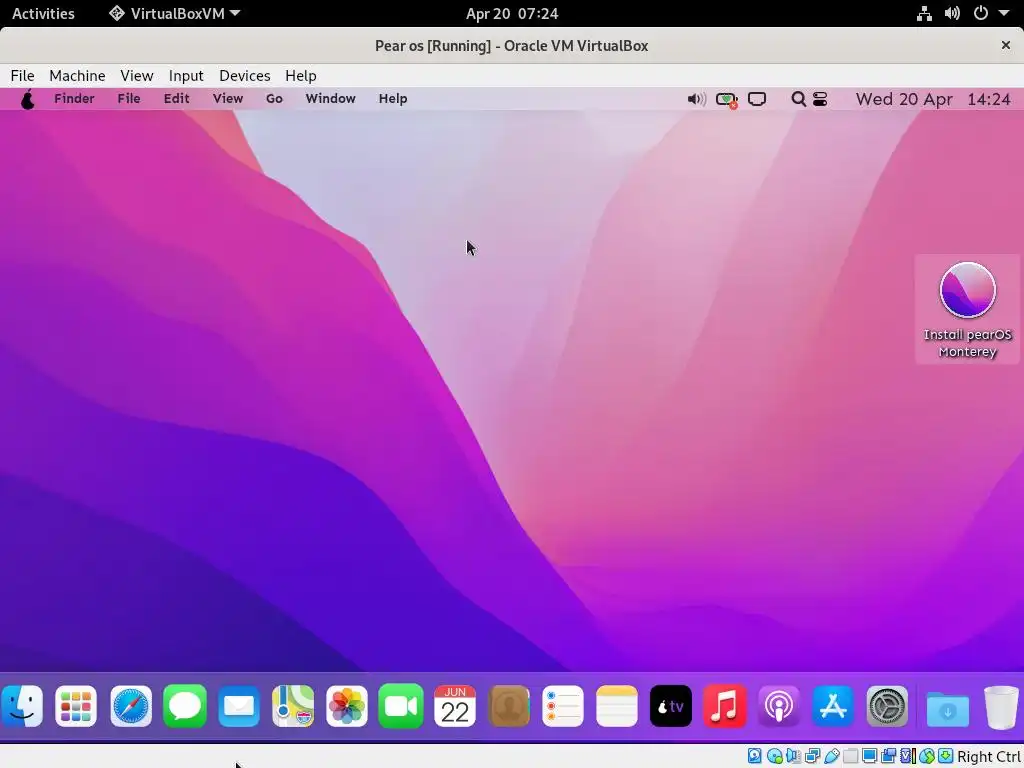This screenshot has height=768, width=1024.
Task: Open the red Music app
Action: pos(725,706)
